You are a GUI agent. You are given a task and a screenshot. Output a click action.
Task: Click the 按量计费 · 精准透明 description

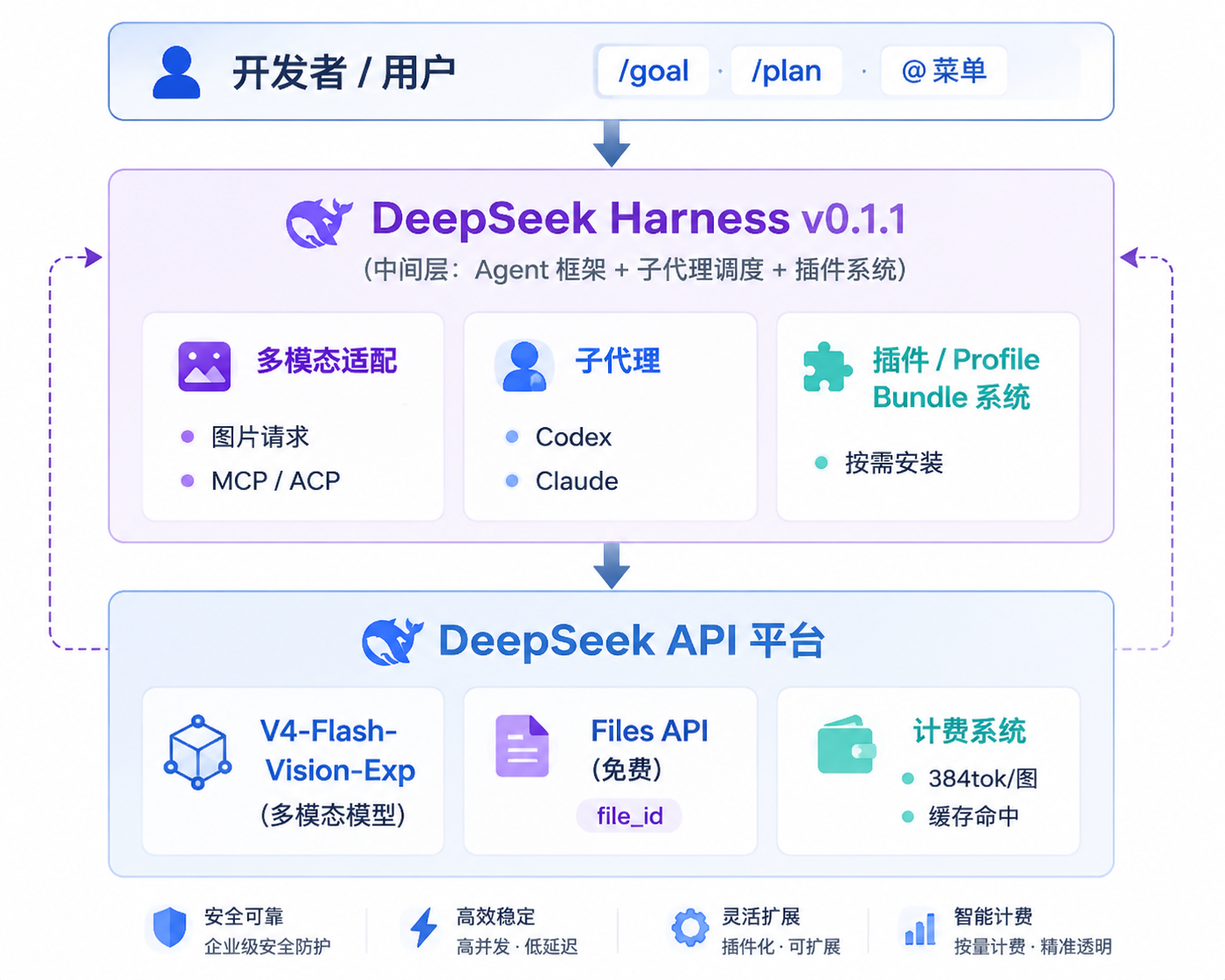[1033, 947]
